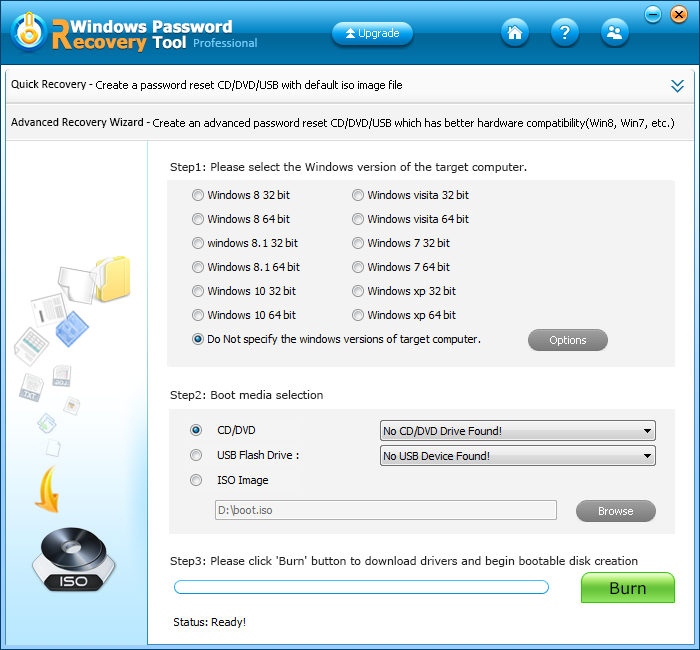Image resolution: width=700 pixels, height=650 pixels.
Task: Click the Browse button for ISO path
Action: (x=615, y=511)
